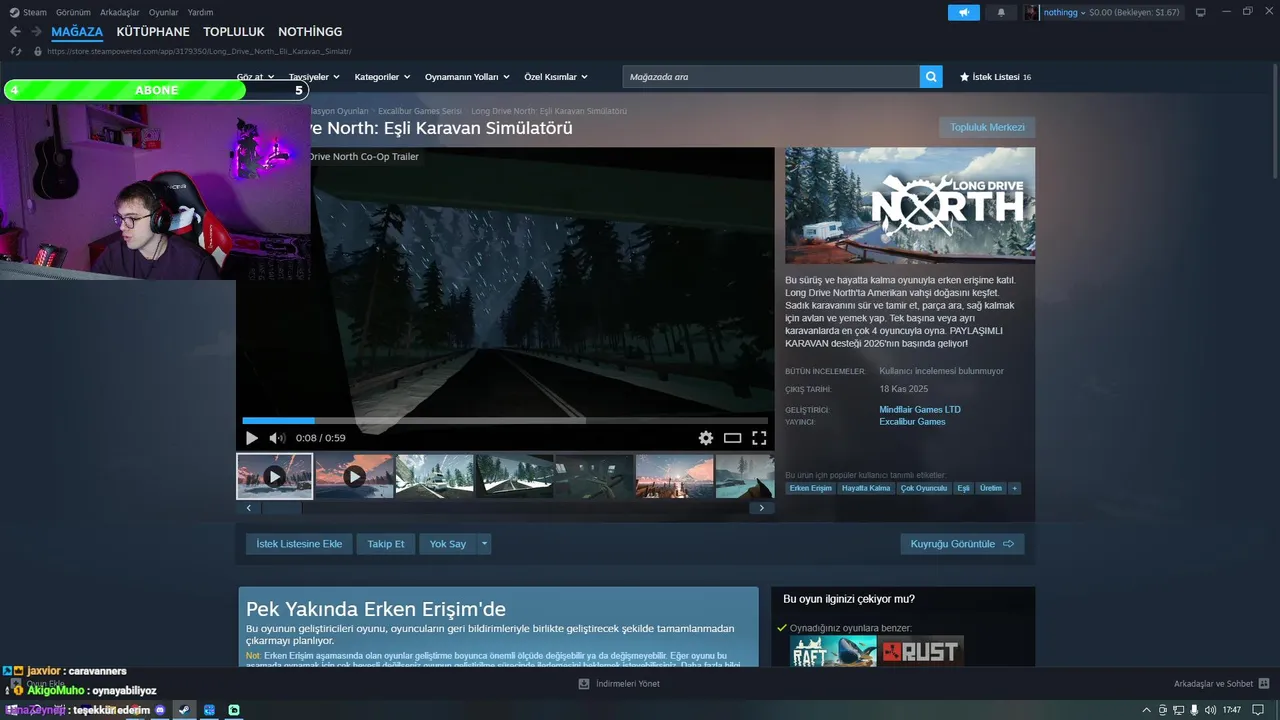
Task: Open Mindflair Games LTD developer link
Action: [x=920, y=409]
